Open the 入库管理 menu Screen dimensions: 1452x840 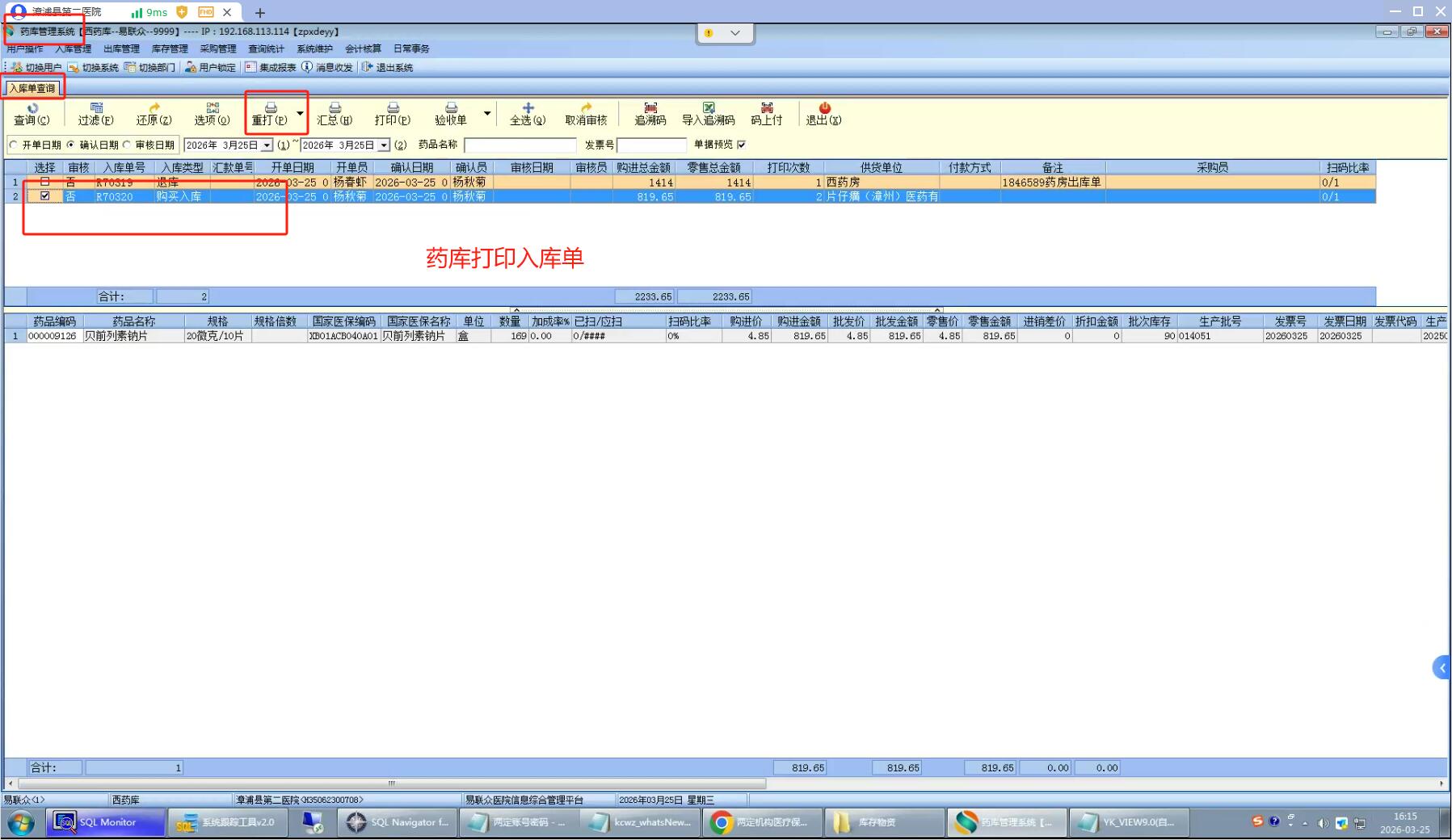pyautogui.click(x=73, y=48)
